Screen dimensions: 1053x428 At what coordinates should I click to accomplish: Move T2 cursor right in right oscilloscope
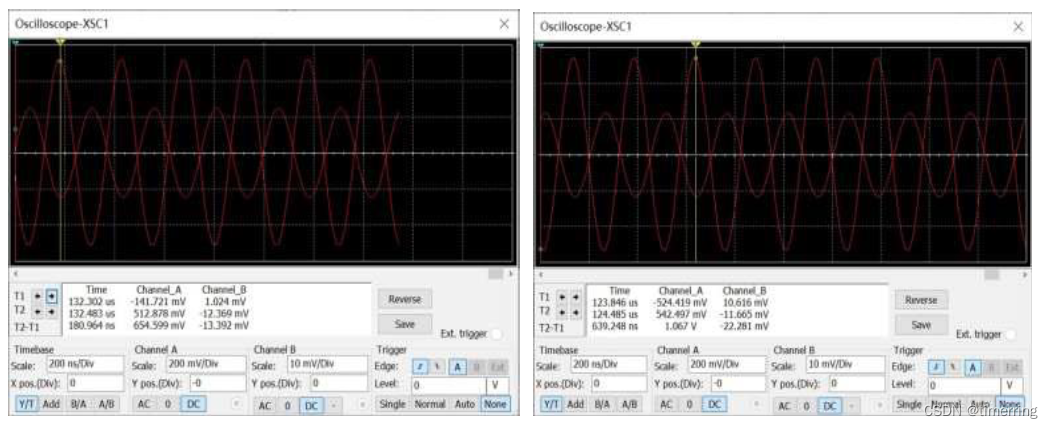(574, 312)
